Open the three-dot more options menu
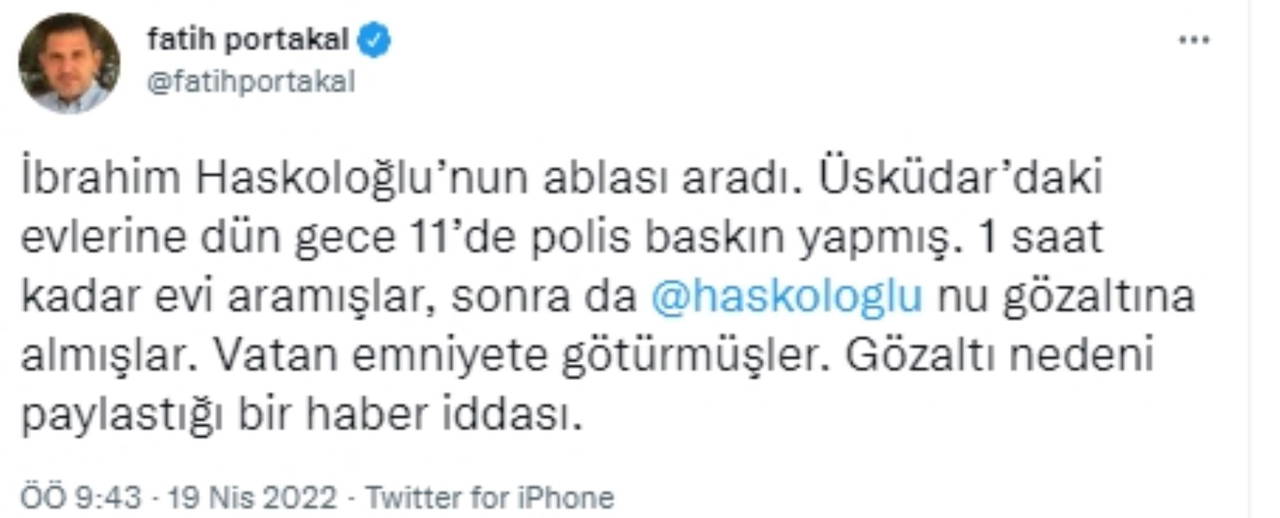Viewport: 1280px width, 518px height. tap(1194, 41)
